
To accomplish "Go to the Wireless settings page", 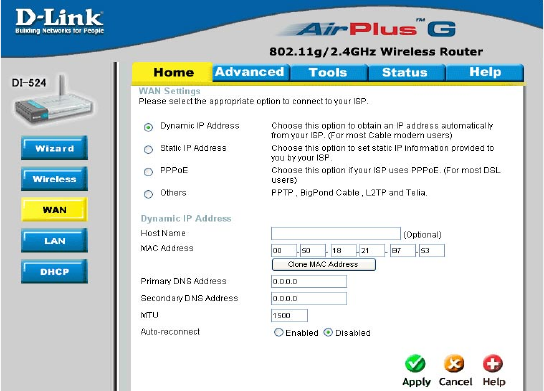I will click(x=54, y=179).
